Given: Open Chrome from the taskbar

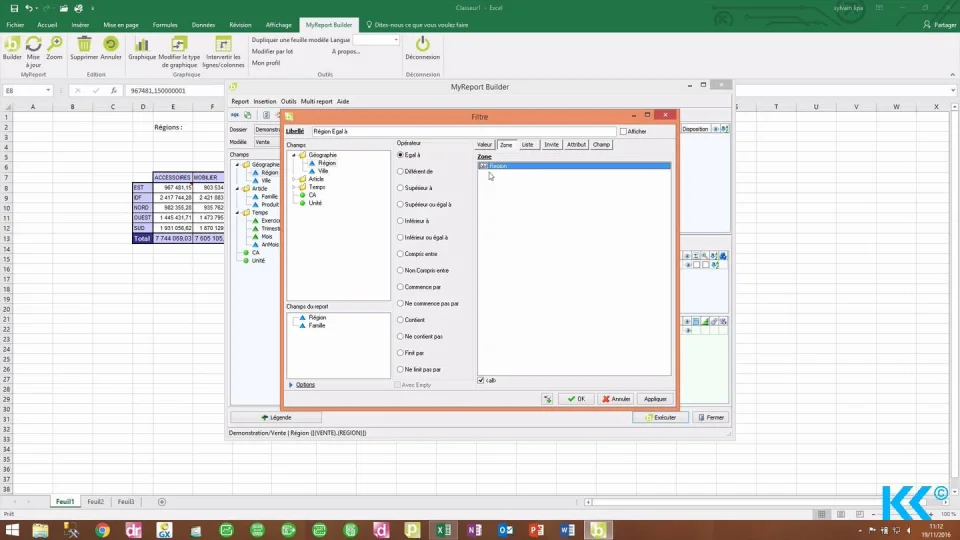Looking at the screenshot, I should (x=102, y=530).
